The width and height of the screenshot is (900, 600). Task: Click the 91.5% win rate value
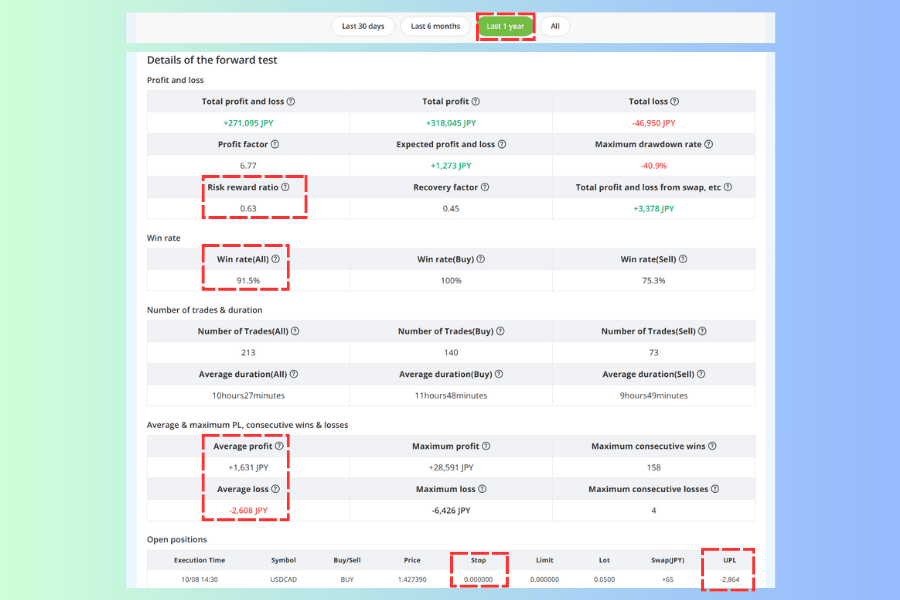coord(248,281)
